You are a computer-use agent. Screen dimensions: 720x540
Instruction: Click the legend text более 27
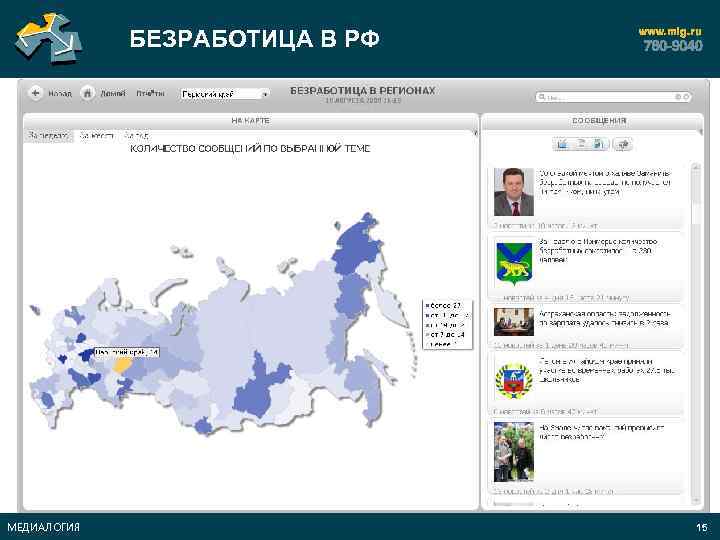(445, 305)
